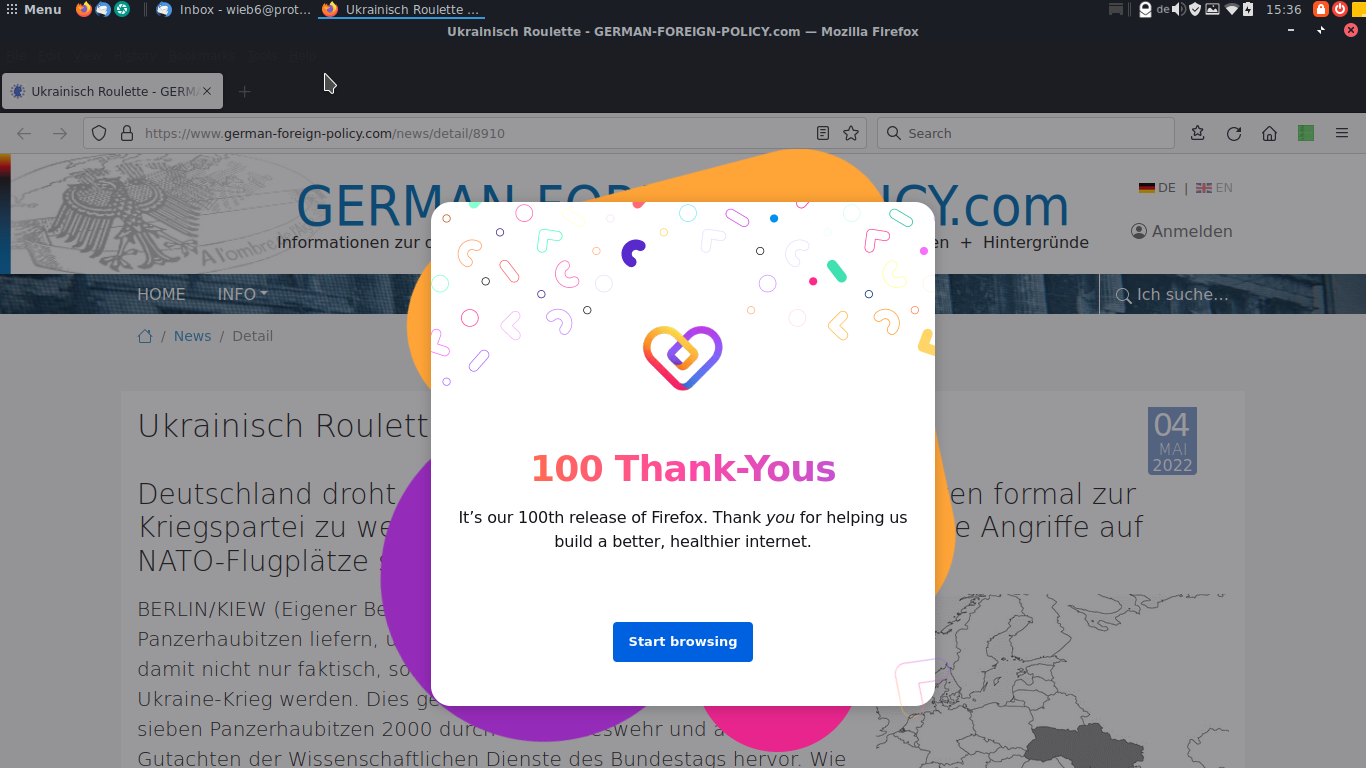Go to the Firefox home page icon
This screenshot has width=1366, height=768.
(x=1270, y=133)
